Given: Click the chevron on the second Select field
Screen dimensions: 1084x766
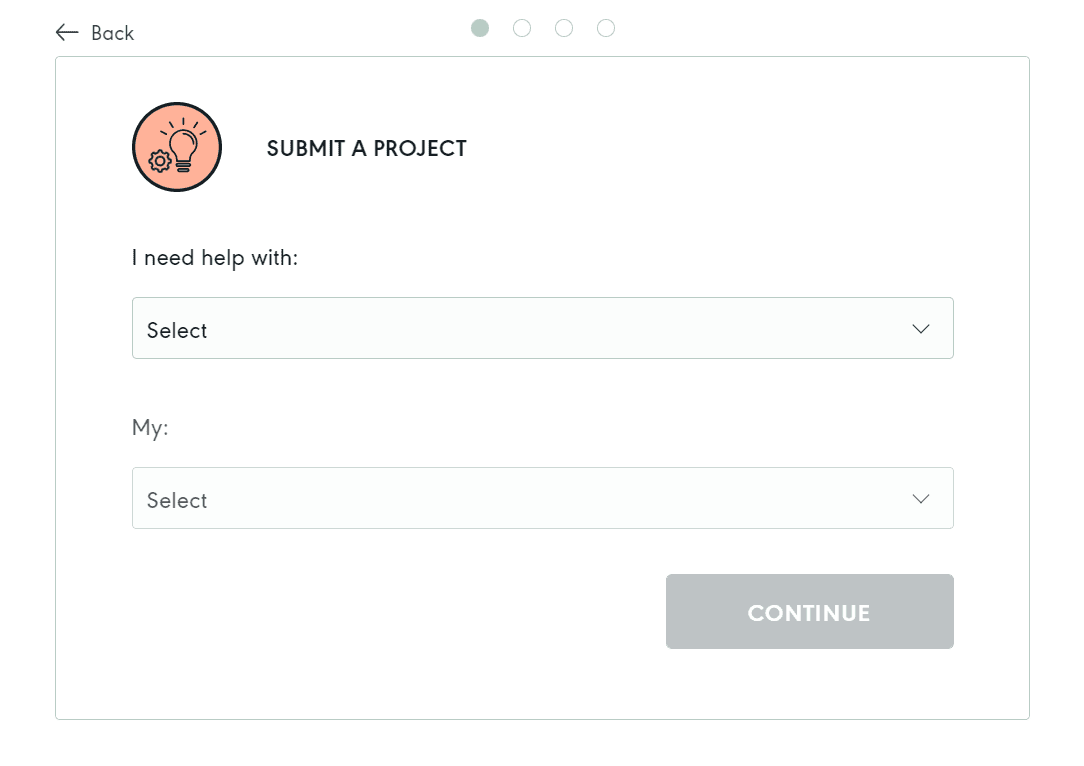Looking at the screenshot, I should point(920,498).
